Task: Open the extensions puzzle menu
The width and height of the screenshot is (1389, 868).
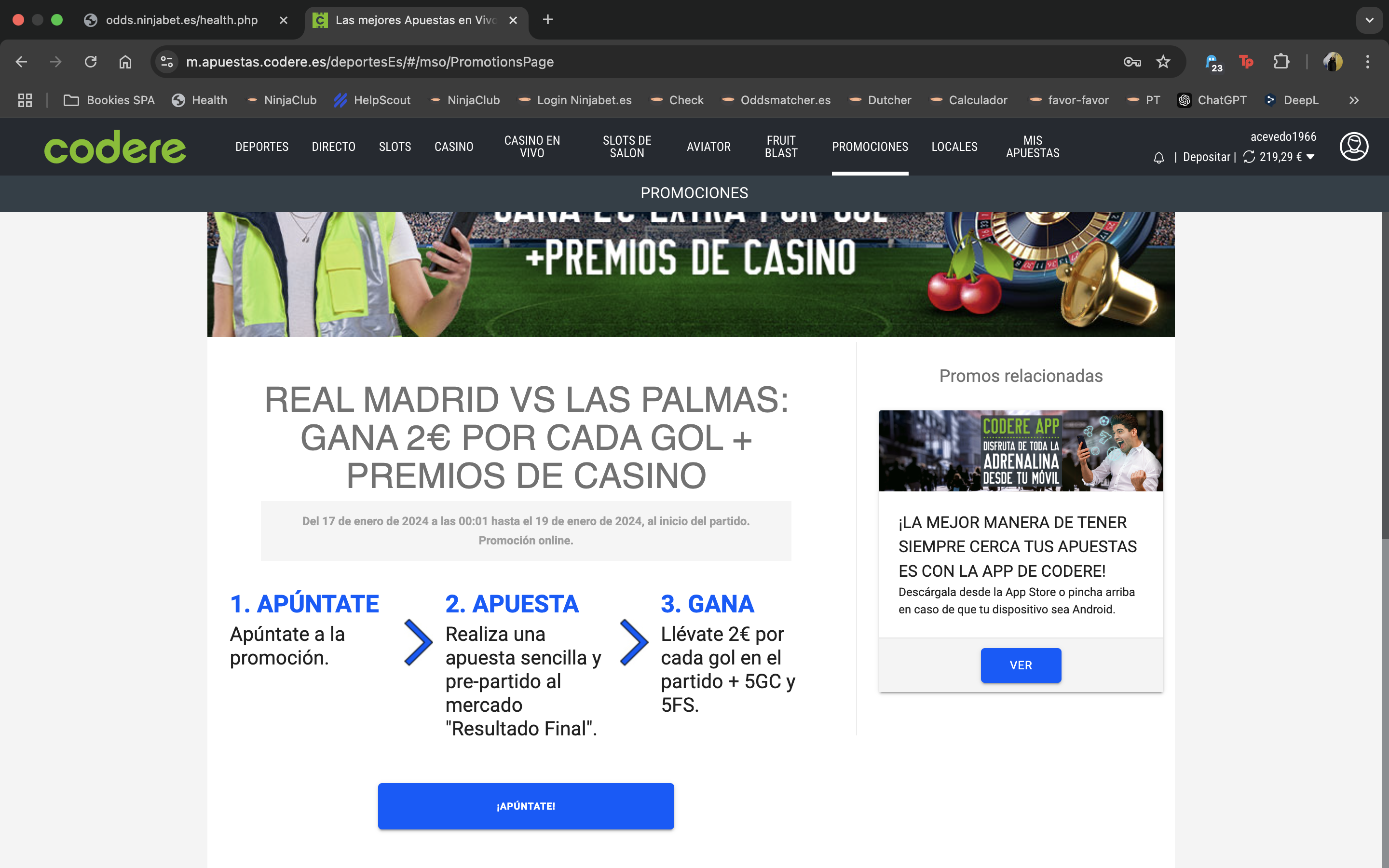Action: point(1281,61)
